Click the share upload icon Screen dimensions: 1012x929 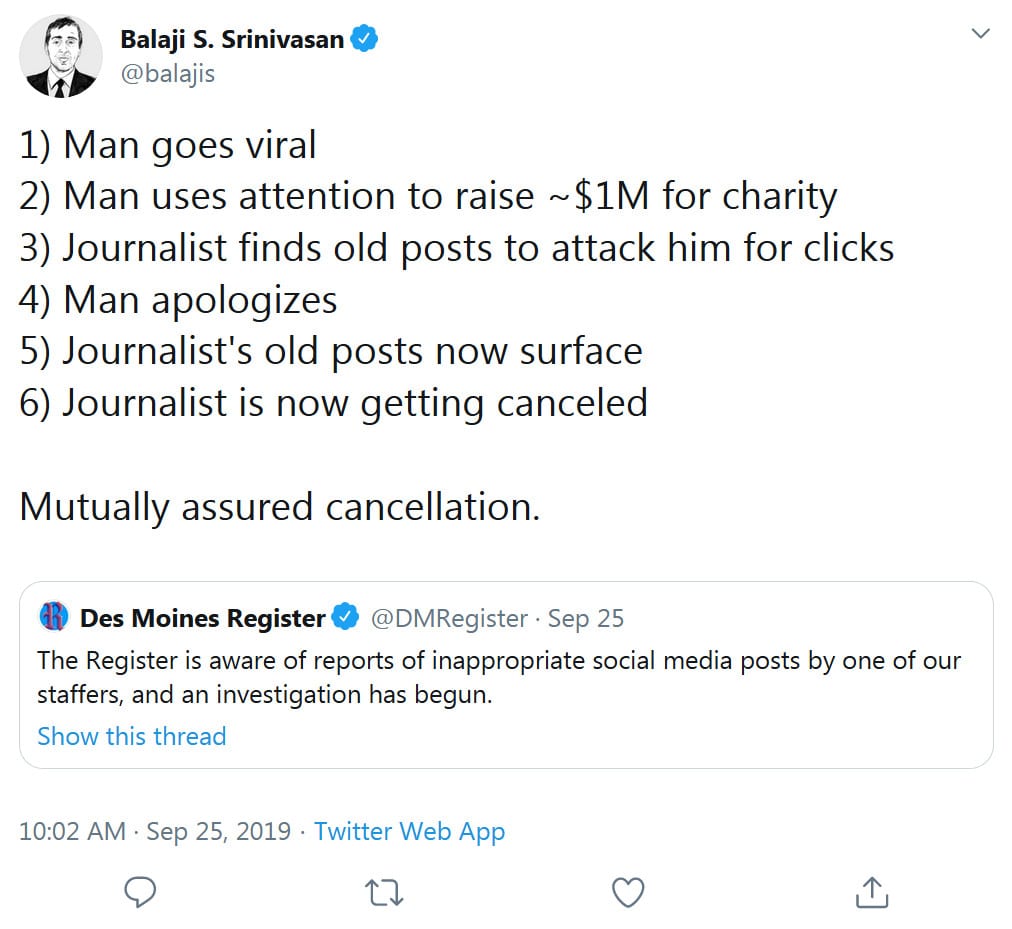click(x=872, y=890)
